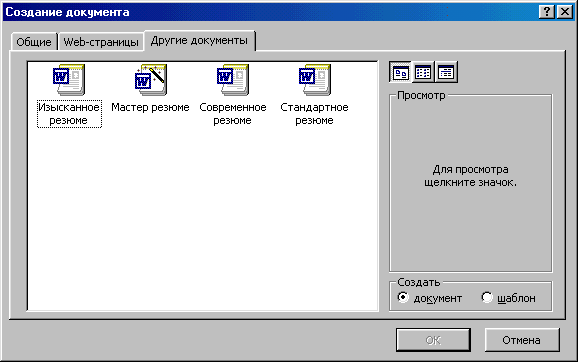Select the Изысканное резюме template icon
This screenshot has height=362, width=578.
pyautogui.click(x=69, y=80)
